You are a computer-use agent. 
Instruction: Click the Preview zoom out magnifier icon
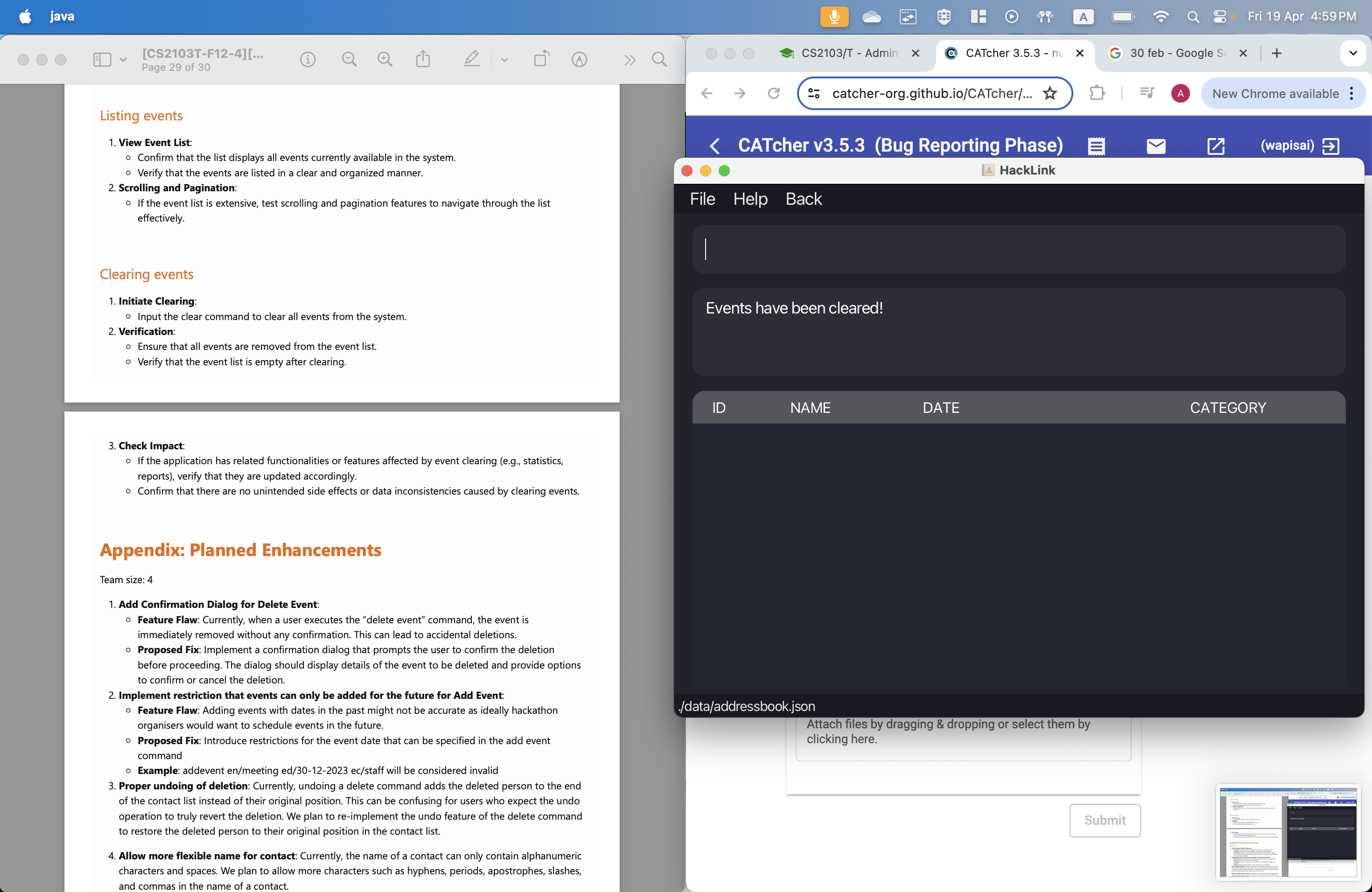[349, 59]
